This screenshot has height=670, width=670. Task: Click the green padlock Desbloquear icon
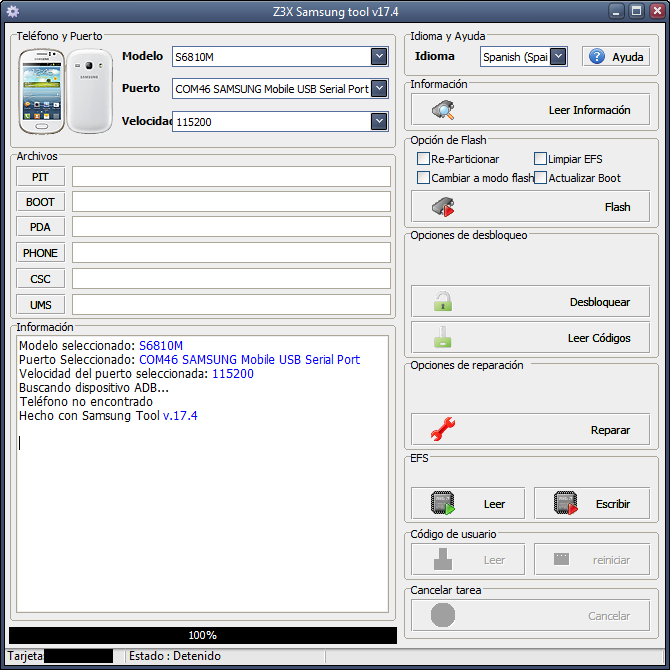point(442,301)
